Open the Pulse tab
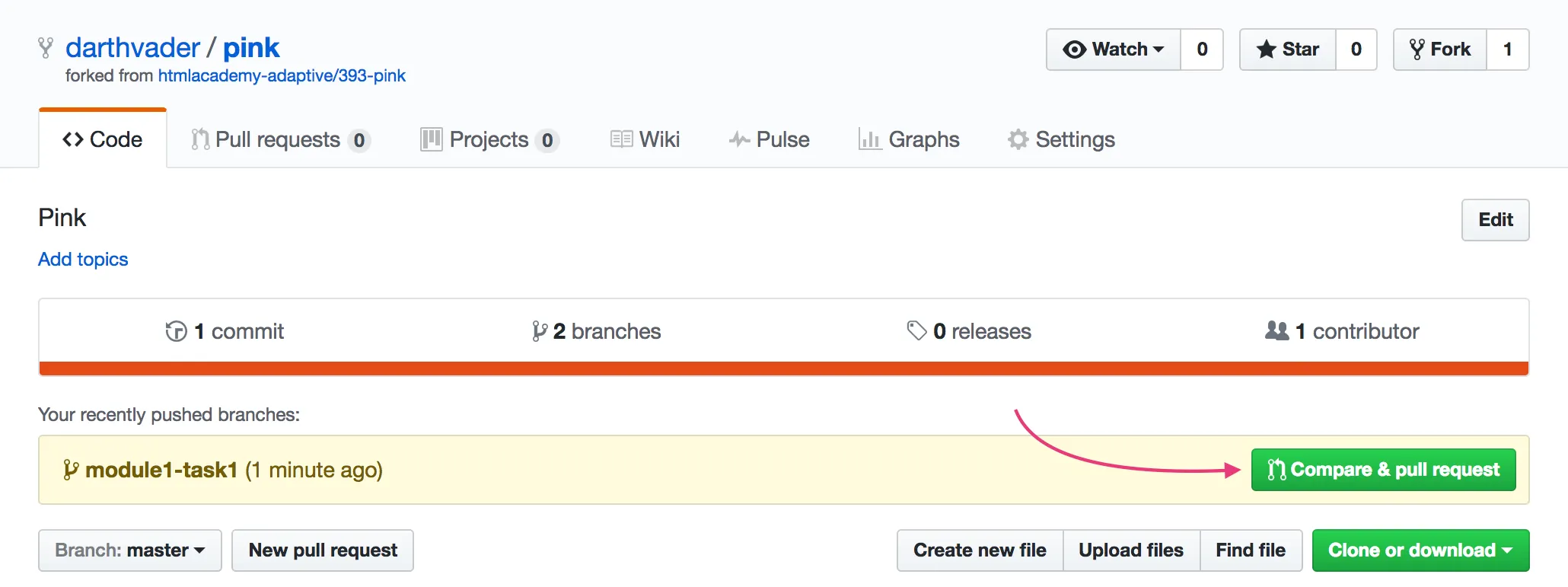 769,139
